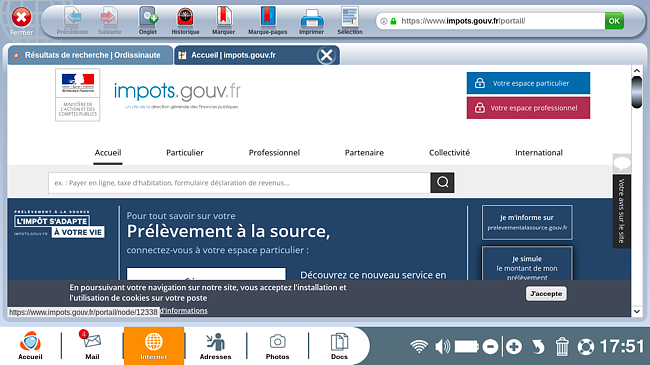The height and width of the screenshot is (365, 650).
Task: Click the impots.gouv.fr site logo
Action: 177,95
